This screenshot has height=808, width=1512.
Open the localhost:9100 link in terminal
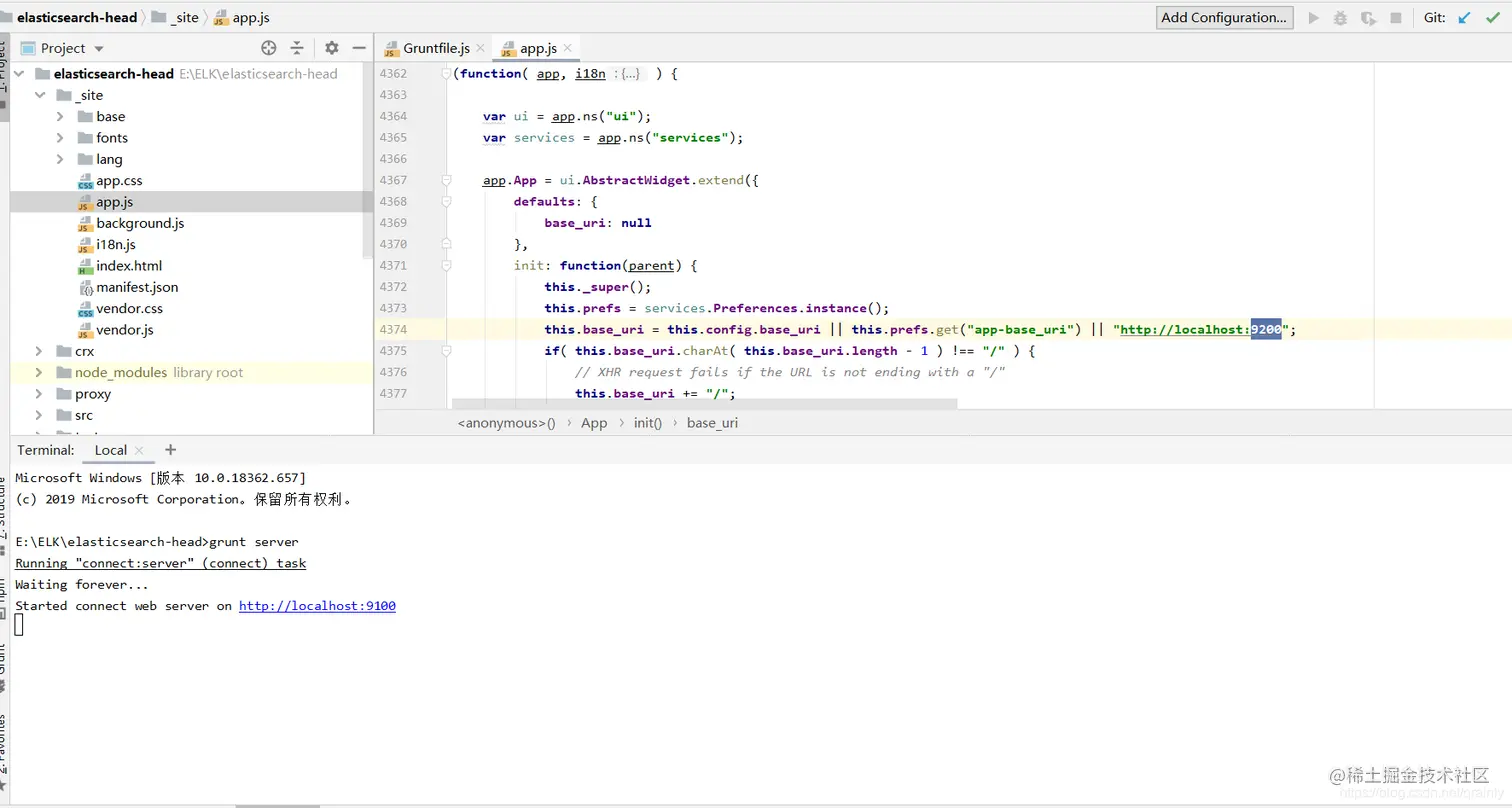coord(317,606)
